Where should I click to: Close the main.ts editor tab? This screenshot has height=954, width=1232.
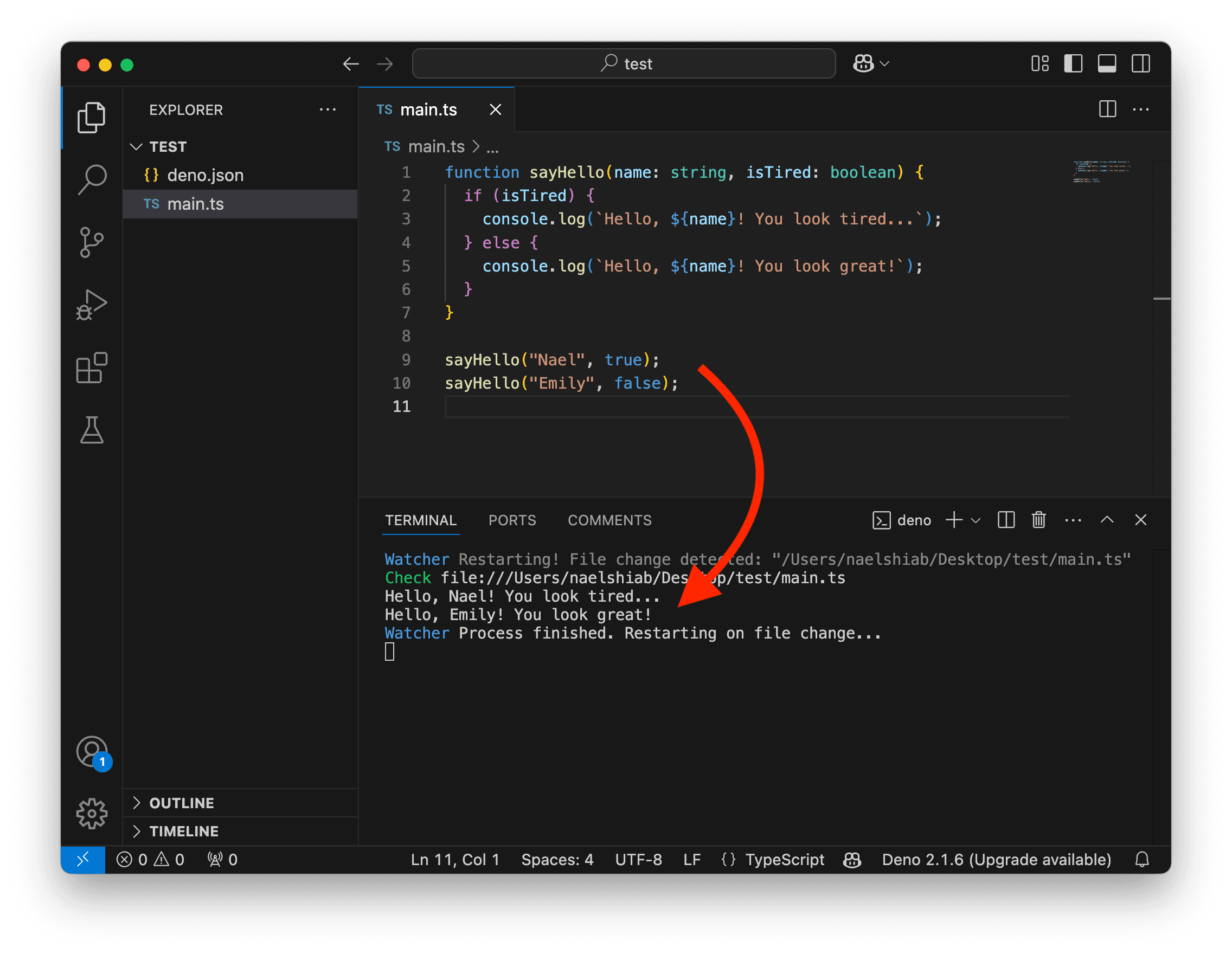[x=495, y=109]
